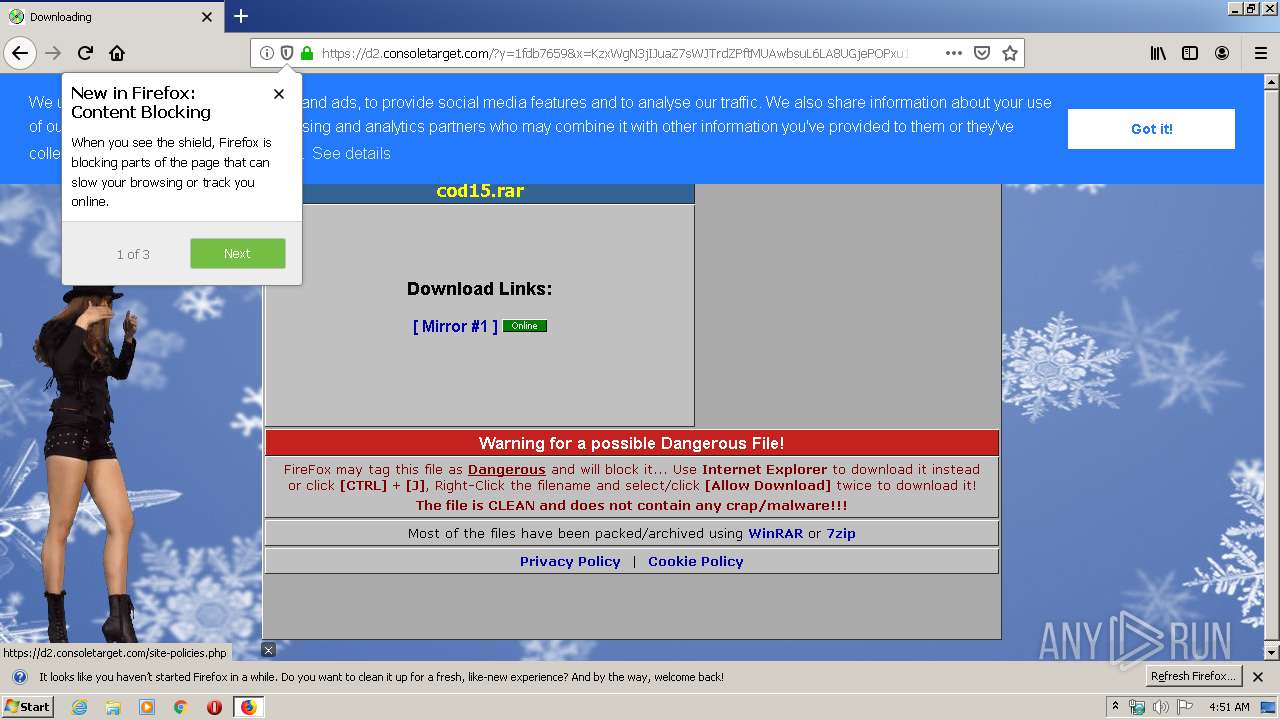The height and width of the screenshot is (720, 1280).
Task: Launch Opera from the taskbar
Action: [x=214, y=707]
